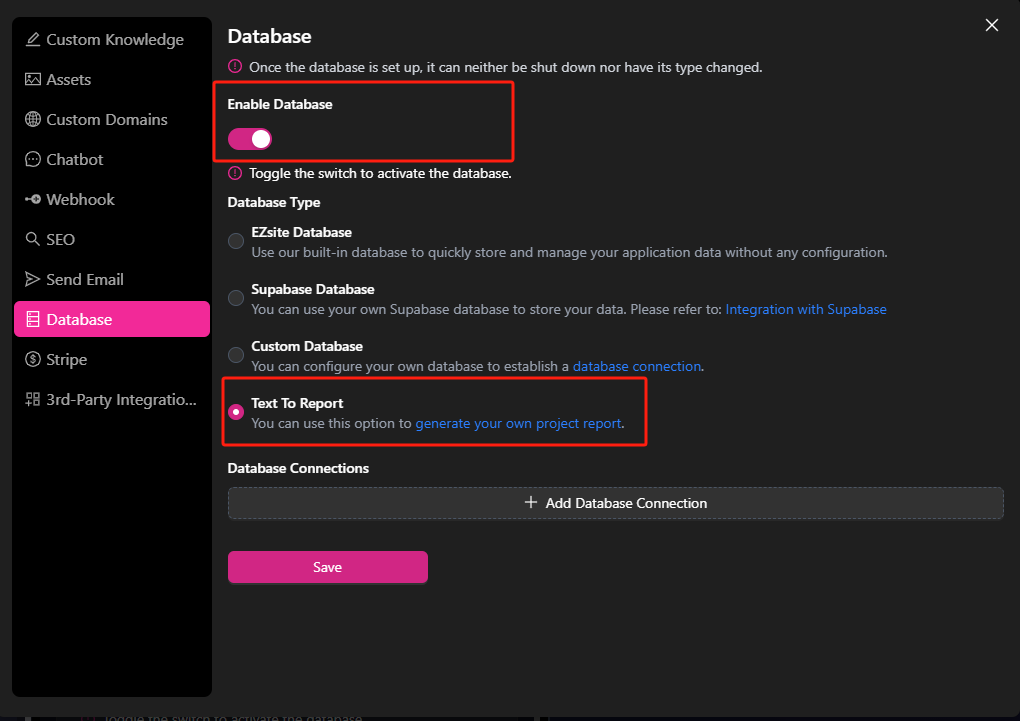Click the Database table icon in sidebar

pos(33,319)
